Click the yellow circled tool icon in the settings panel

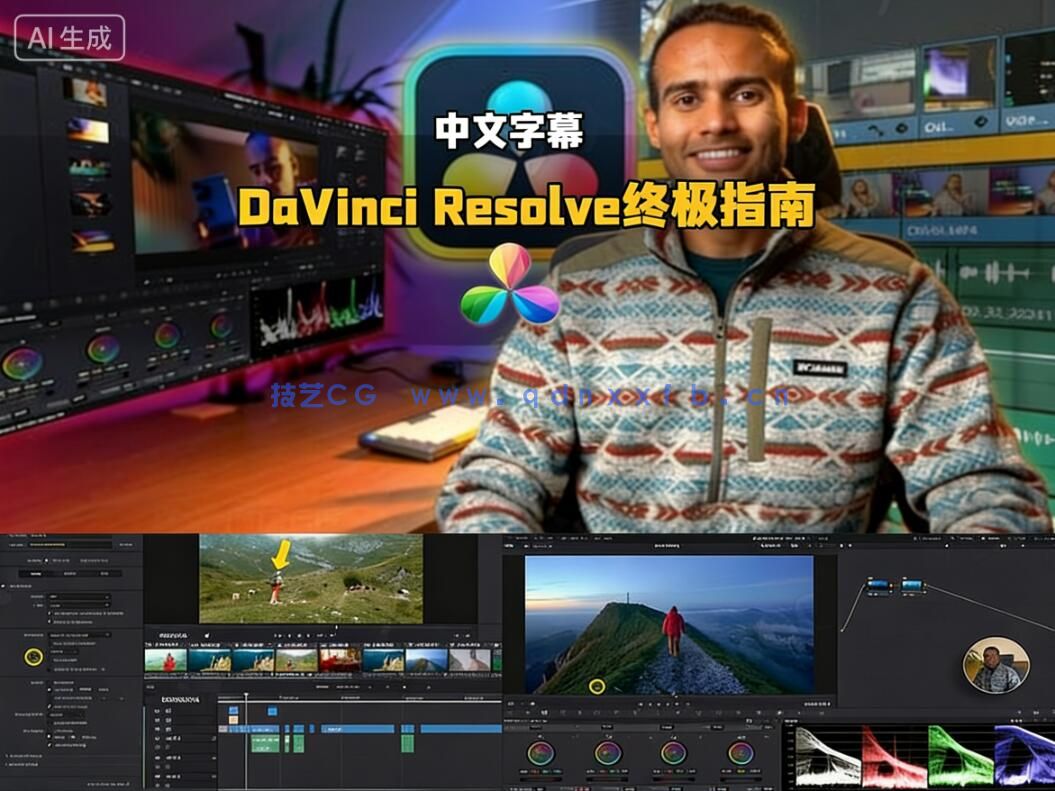(32, 656)
